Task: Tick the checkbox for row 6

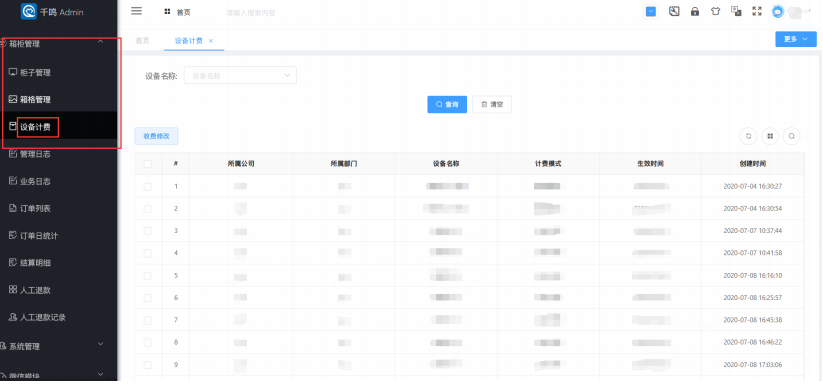Action: click(x=147, y=297)
